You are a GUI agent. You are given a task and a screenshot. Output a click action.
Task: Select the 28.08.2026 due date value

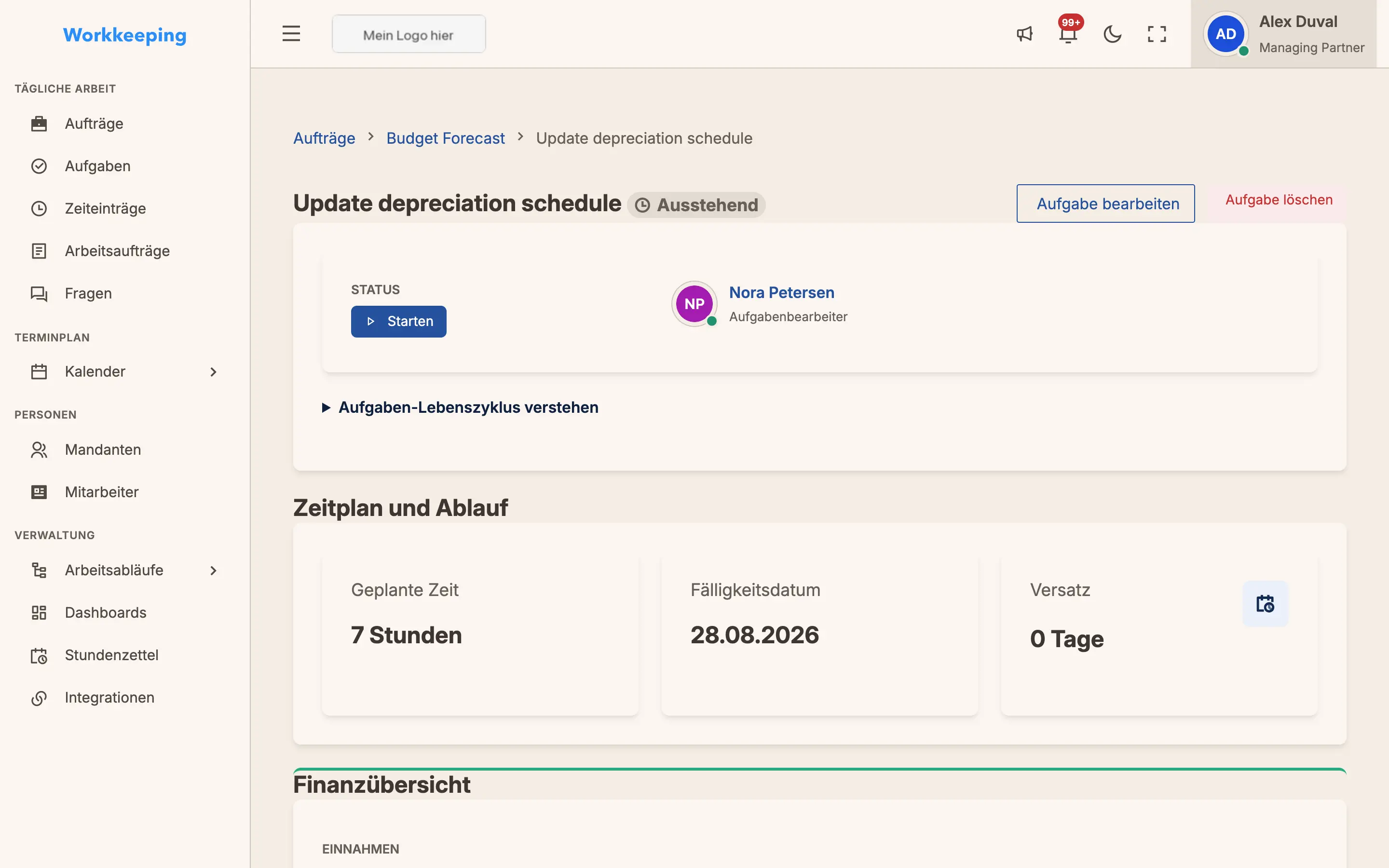754,635
